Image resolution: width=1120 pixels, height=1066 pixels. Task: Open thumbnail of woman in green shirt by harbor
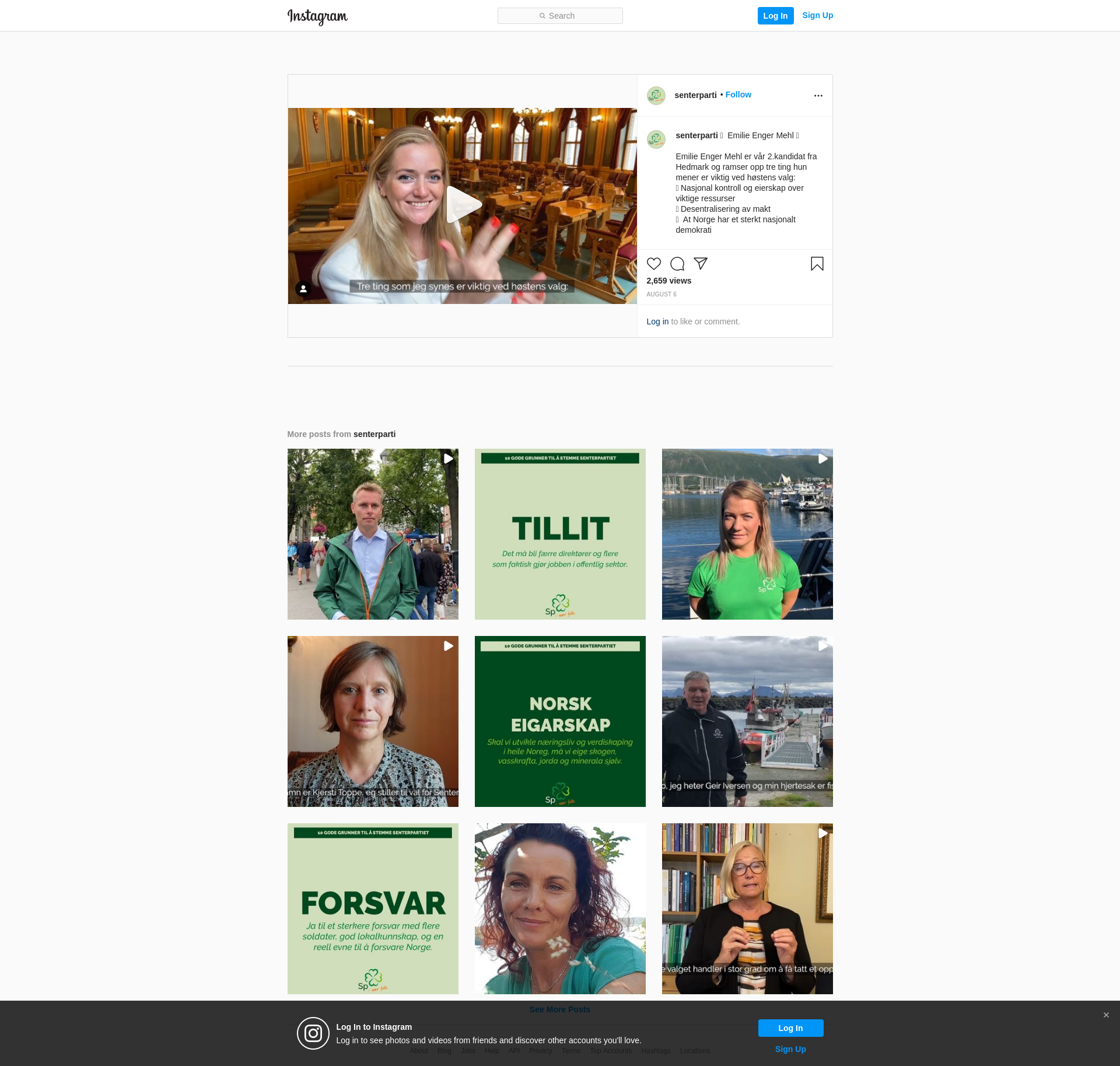pyautogui.click(x=747, y=534)
